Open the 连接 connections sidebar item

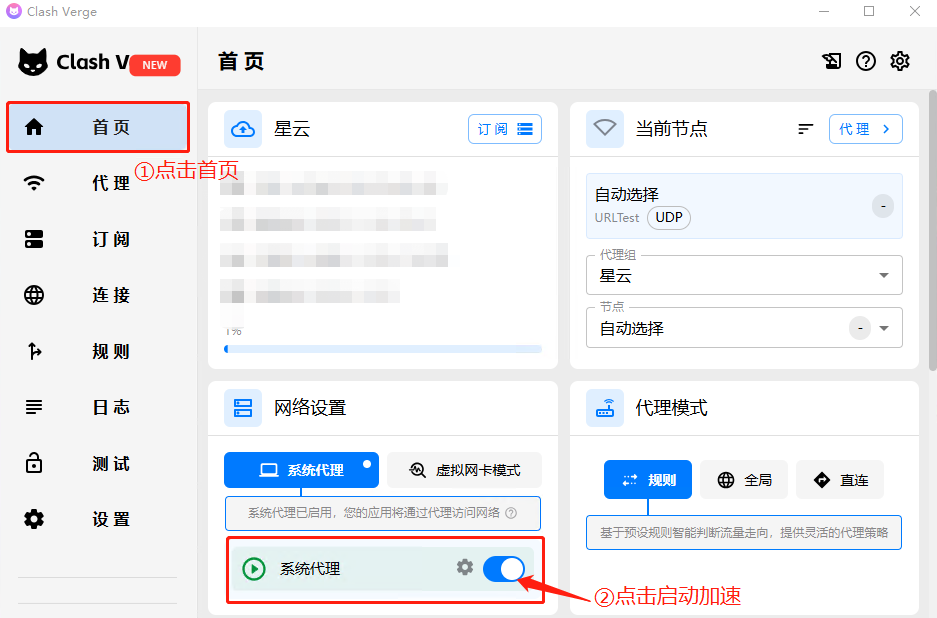(x=98, y=295)
